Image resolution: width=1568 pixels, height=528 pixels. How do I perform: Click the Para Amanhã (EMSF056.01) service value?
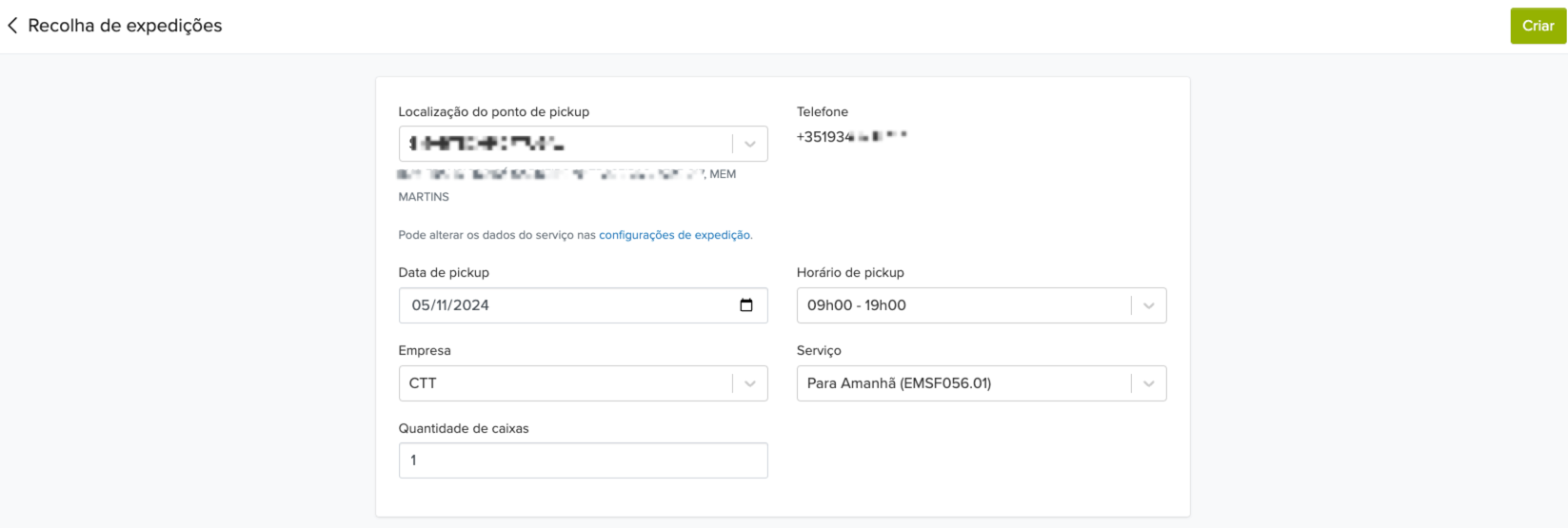pyautogui.click(x=899, y=383)
